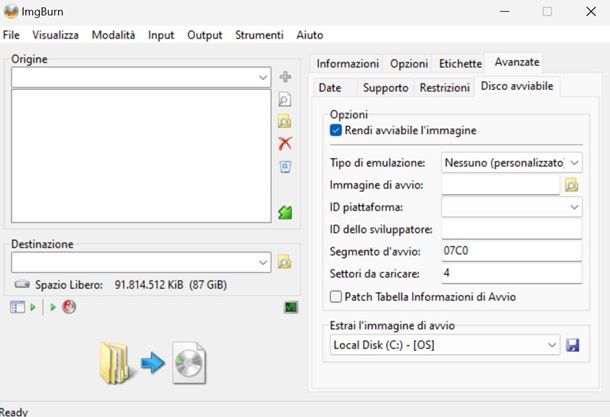Viewport: 610px width, 417px height.
Task: Open Local Disk (C:) extraction drive dropdown
Action: pos(552,345)
